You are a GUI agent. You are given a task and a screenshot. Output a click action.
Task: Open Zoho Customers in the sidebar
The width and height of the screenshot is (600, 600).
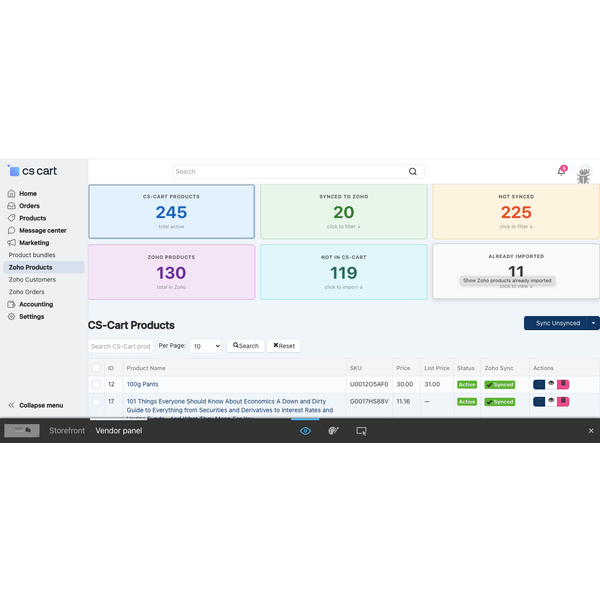pos(32,280)
